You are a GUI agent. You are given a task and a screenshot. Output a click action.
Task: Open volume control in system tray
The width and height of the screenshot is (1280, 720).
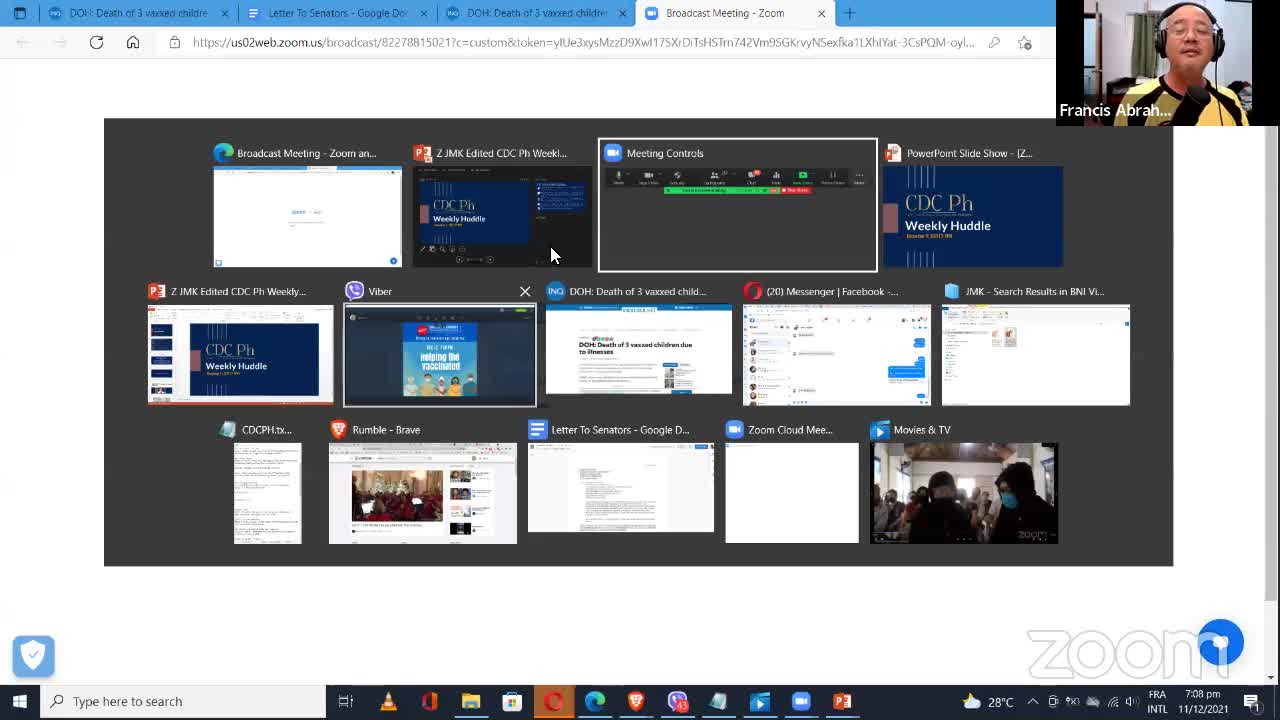pos(1133,701)
